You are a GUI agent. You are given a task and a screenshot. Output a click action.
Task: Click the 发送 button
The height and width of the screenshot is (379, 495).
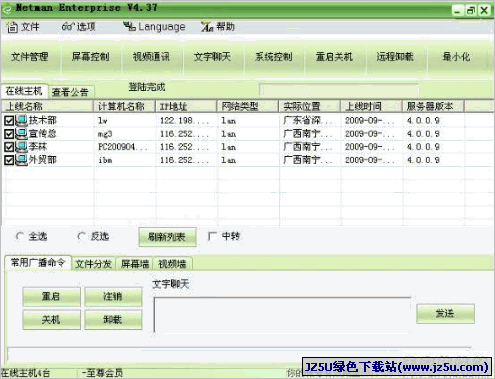[x=445, y=314]
